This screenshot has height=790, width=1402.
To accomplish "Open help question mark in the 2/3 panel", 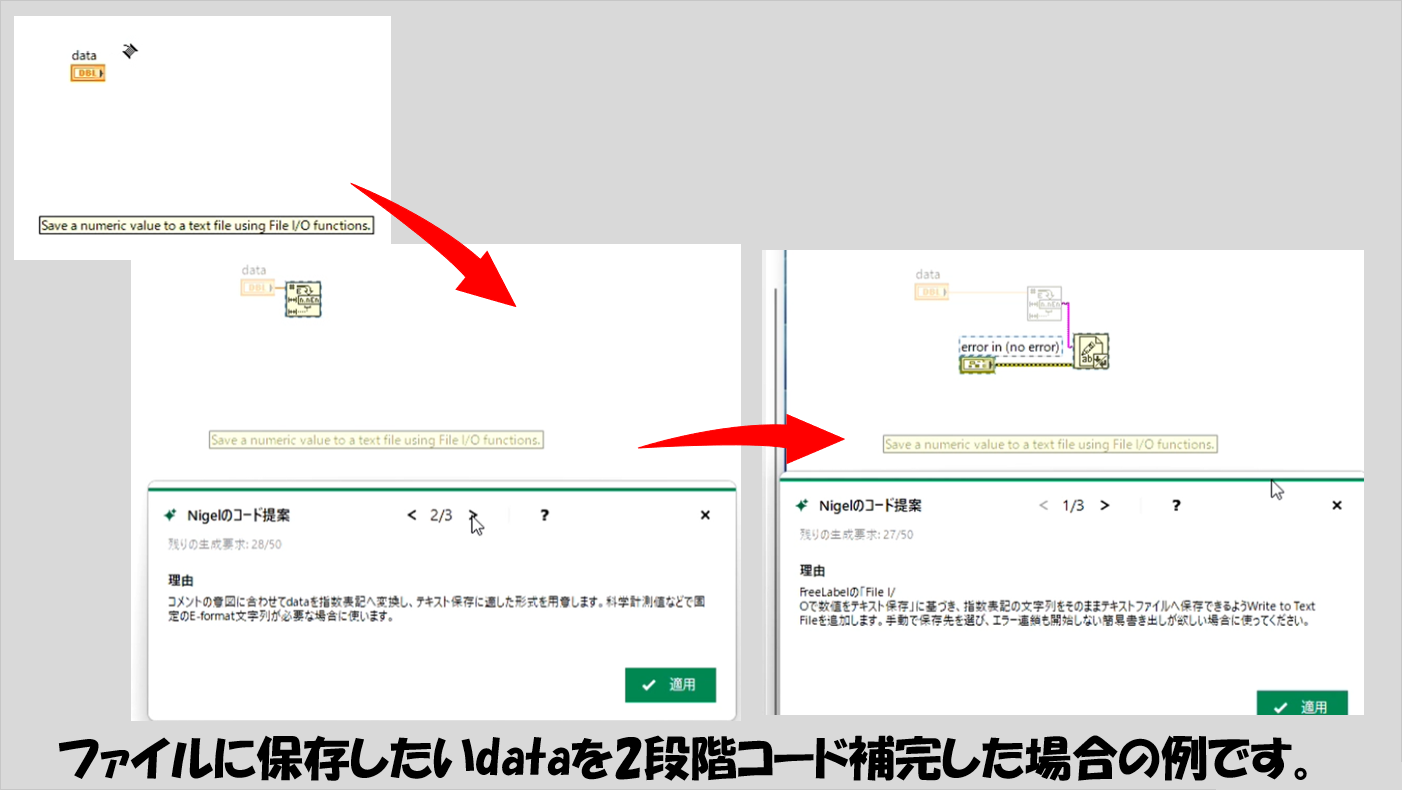I will (x=544, y=515).
